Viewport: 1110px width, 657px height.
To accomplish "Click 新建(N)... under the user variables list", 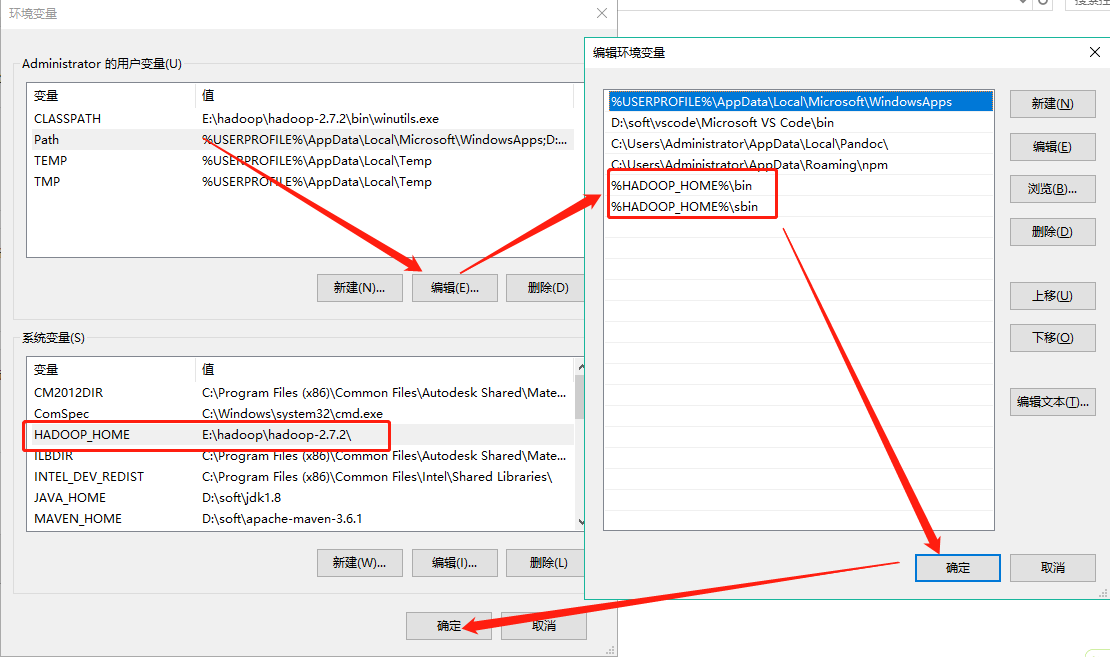I will [360, 288].
